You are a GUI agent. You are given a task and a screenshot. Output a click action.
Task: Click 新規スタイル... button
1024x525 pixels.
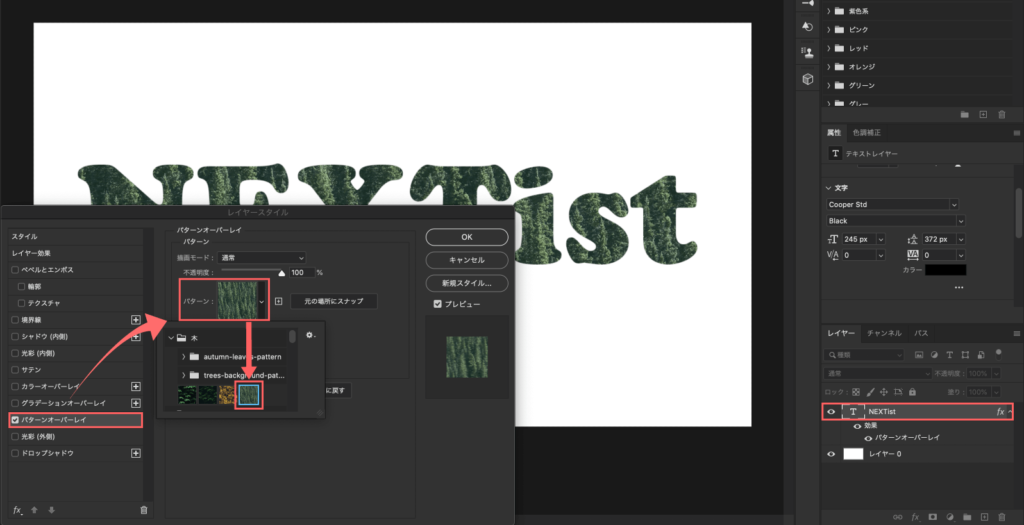[x=467, y=283]
